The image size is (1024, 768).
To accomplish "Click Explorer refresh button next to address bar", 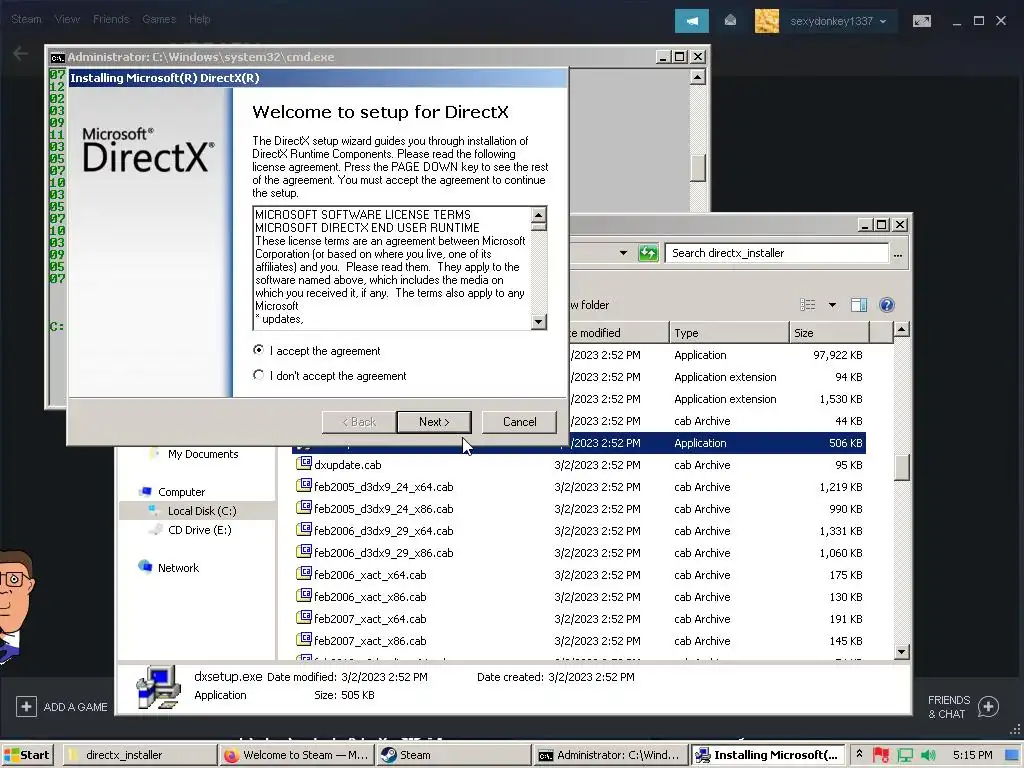I will pyautogui.click(x=648, y=253).
